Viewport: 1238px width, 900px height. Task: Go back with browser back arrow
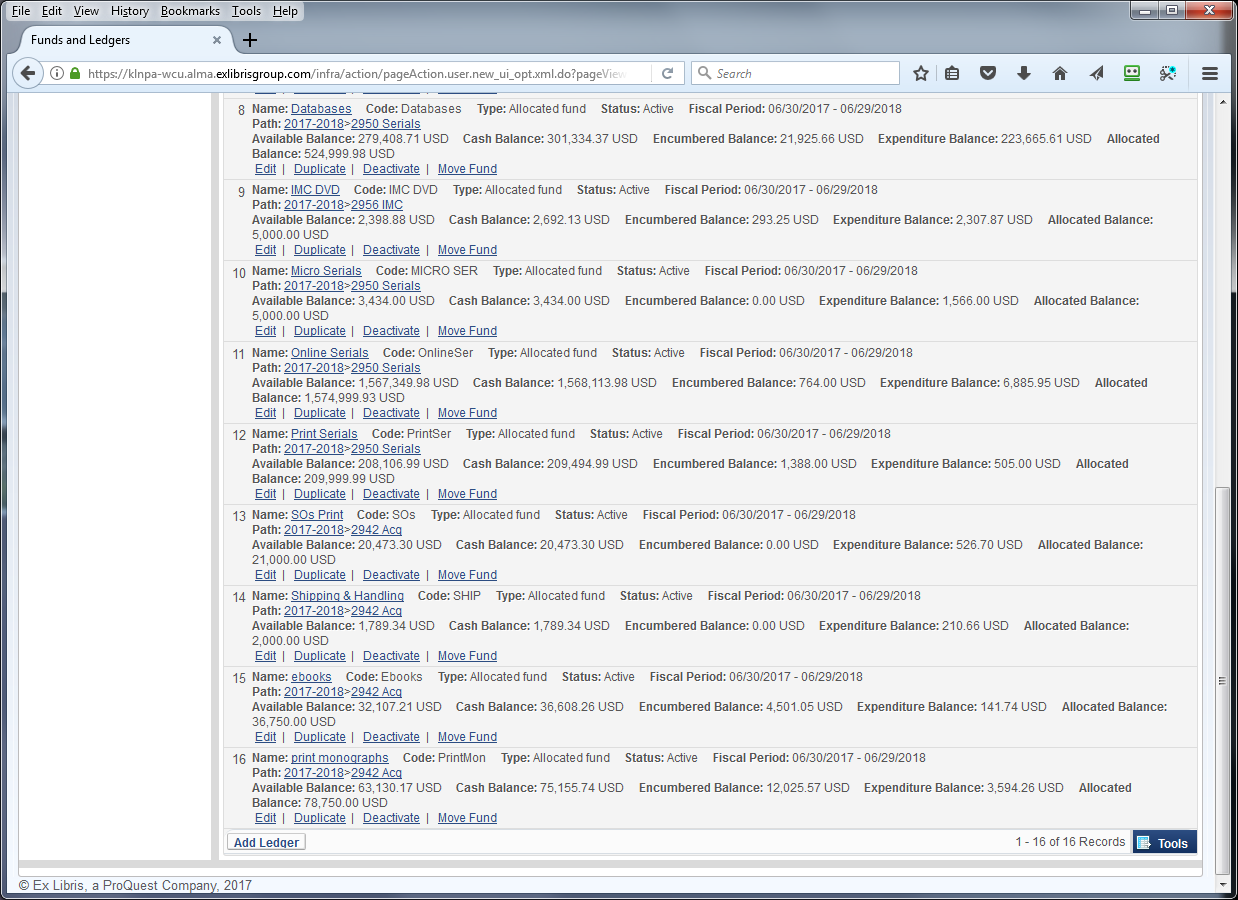pyautogui.click(x=28, y=73)
